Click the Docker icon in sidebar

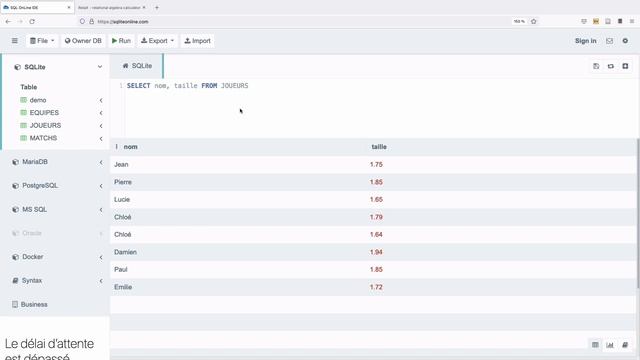(16, 257)
